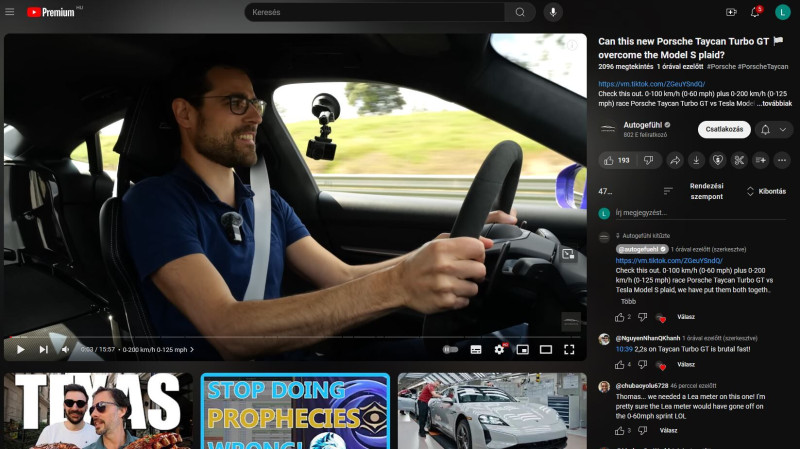Click the #Porsche hashtag
Screen dimensions: 800x449
pos(721,66)
